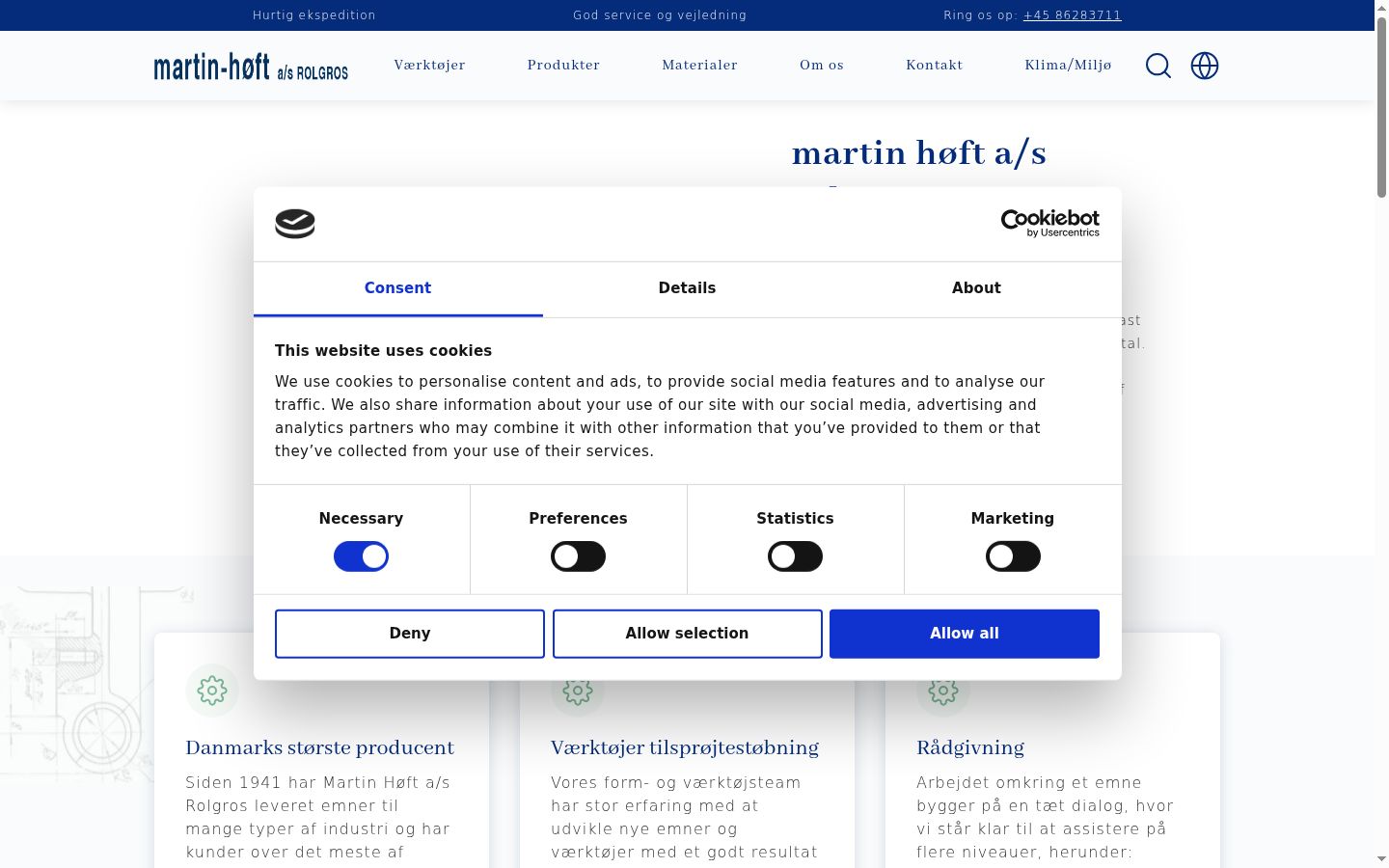This screenshot has height=868, width=1389.
Task: Click the 'This website uses cookies' heading
Action: (383, 351)
